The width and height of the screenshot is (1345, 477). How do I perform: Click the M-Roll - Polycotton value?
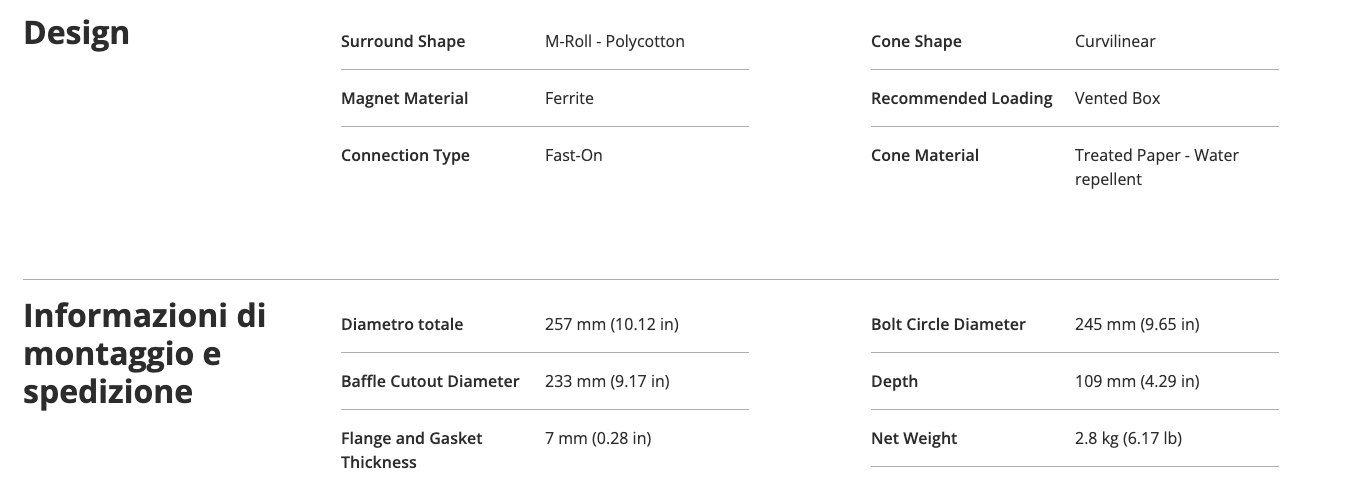pos(615,41)
